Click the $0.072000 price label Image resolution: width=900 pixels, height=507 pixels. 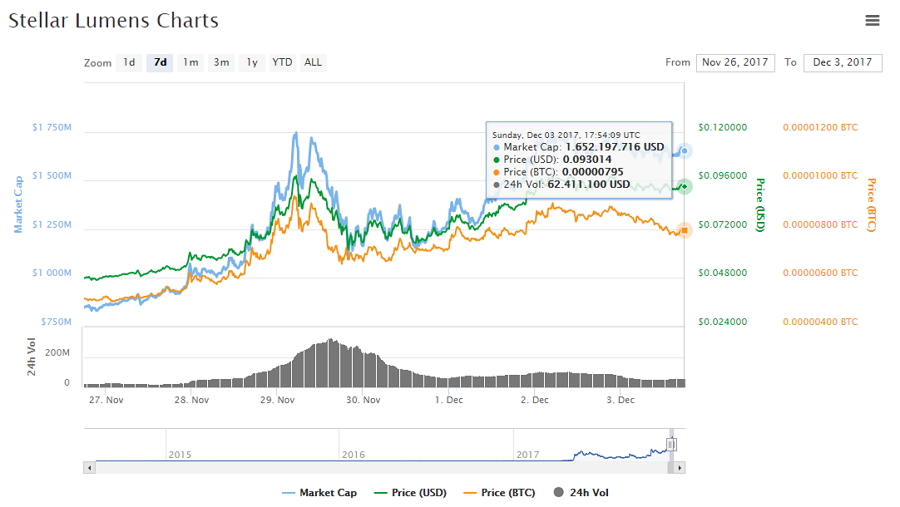(723, 225)
